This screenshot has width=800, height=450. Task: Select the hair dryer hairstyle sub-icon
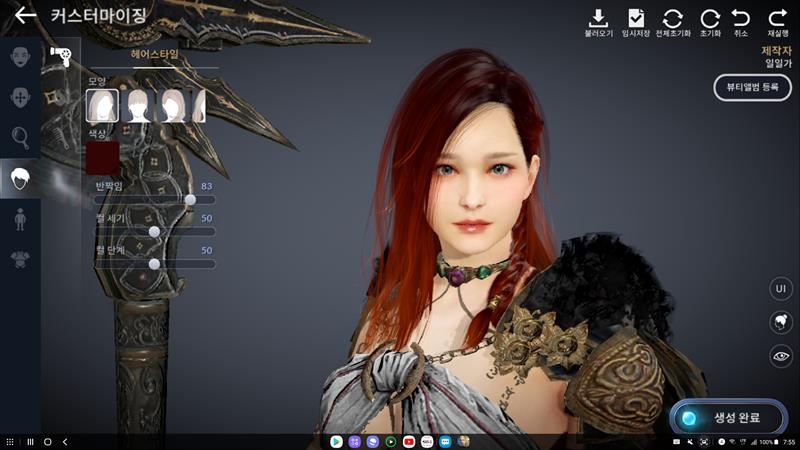click(61, 56)
